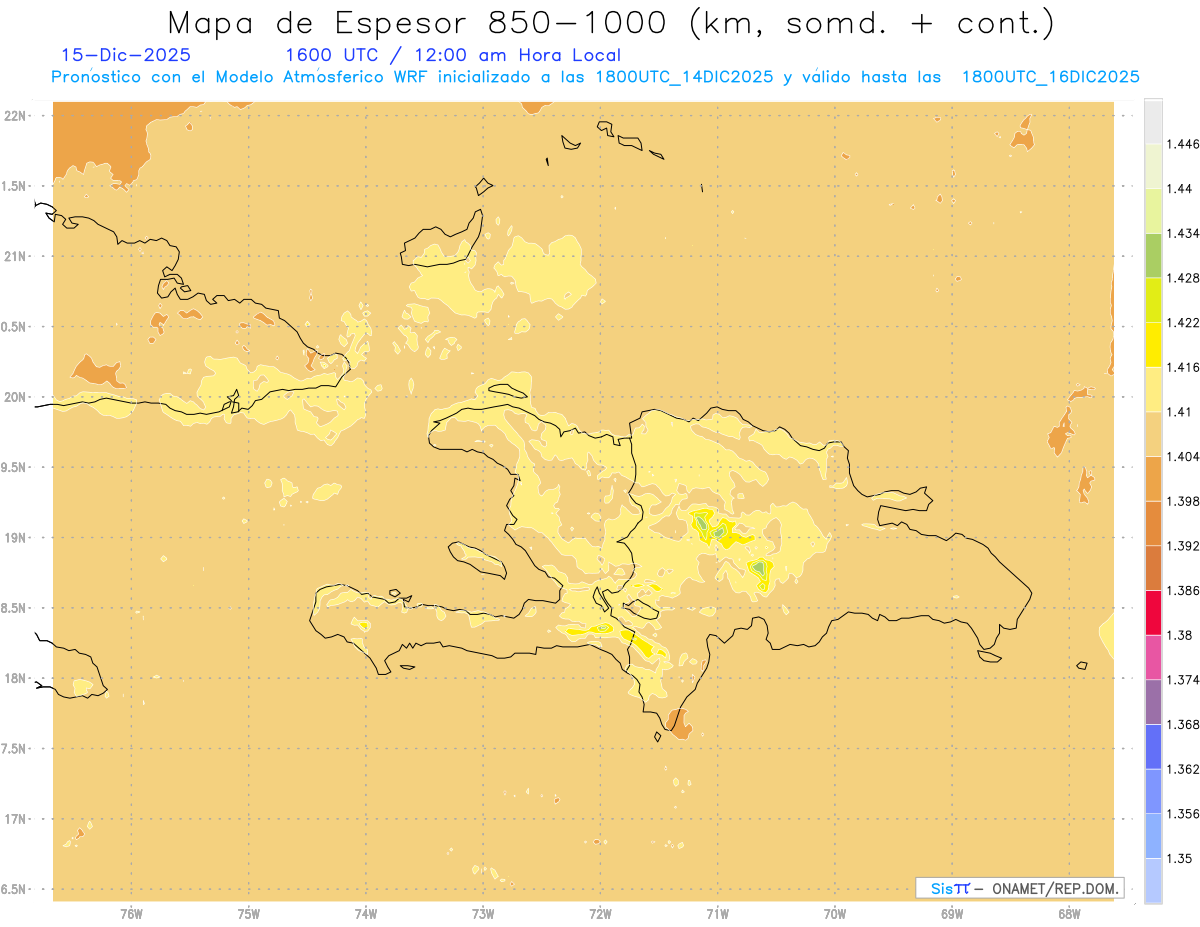1200x927 pixels.
Task: Click the light grey colorbar segment above 1.446
Action: point(1153,121)
